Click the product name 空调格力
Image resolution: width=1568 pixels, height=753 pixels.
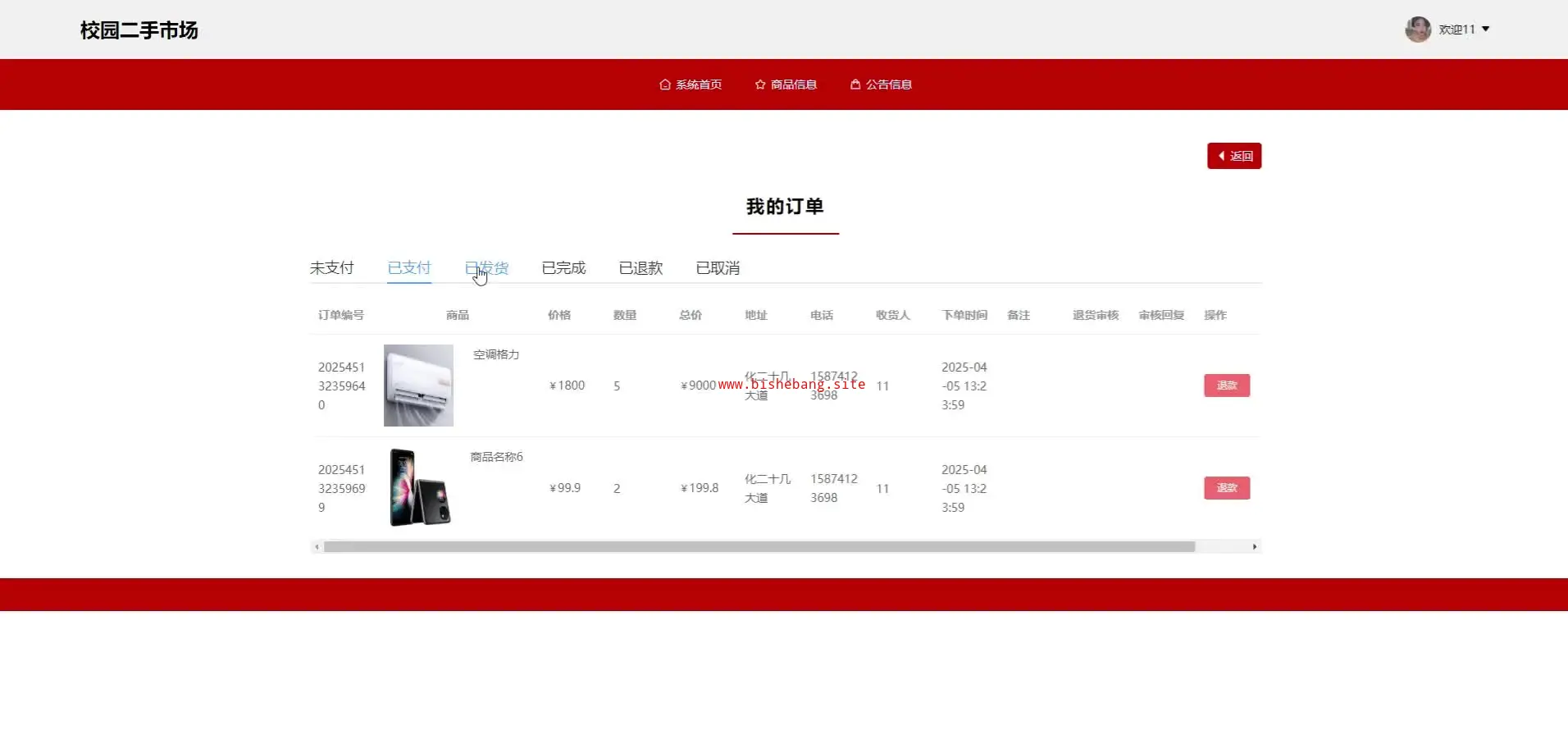pos(496,354)
